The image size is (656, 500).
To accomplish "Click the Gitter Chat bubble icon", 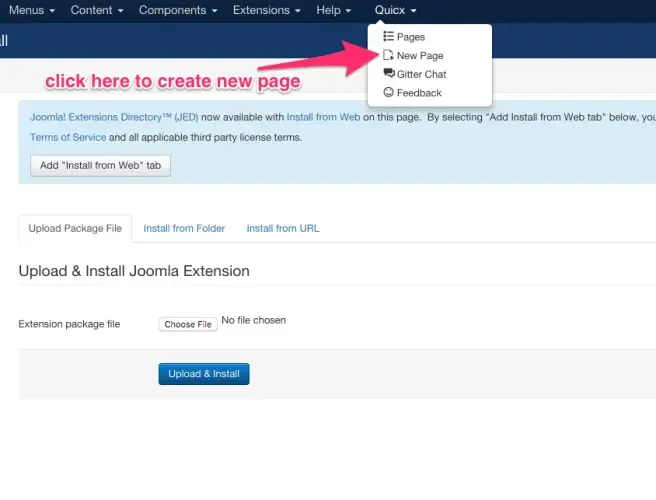I will (x=389, y=74).
